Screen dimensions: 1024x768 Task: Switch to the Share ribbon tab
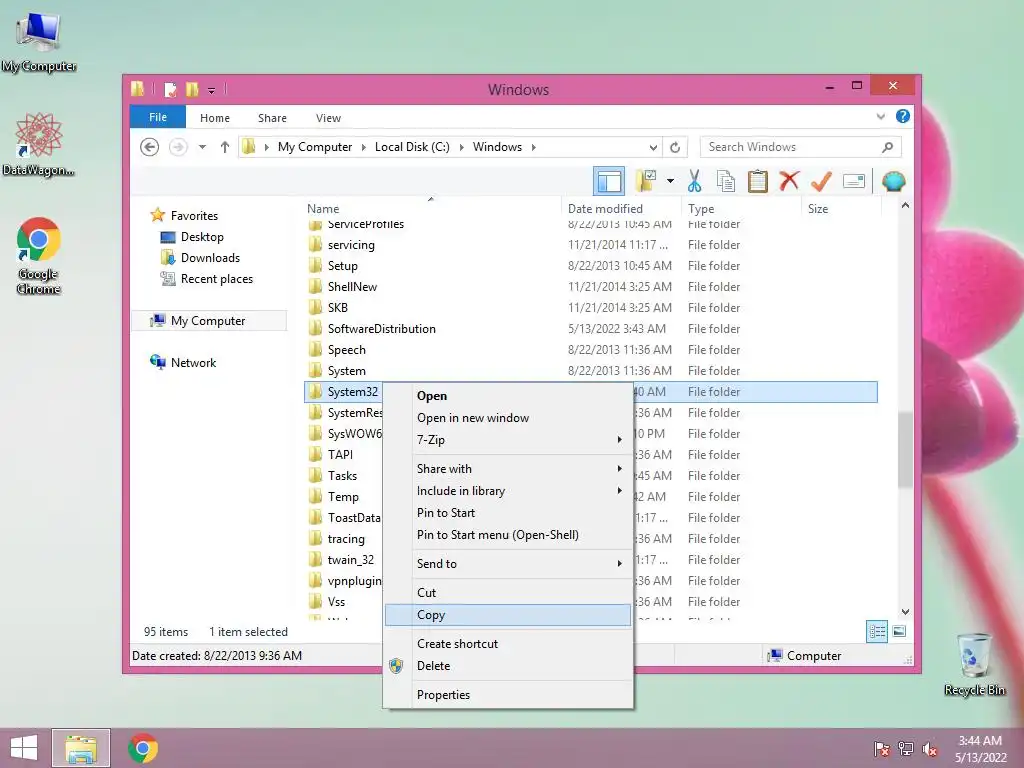[x=272, y=118]
